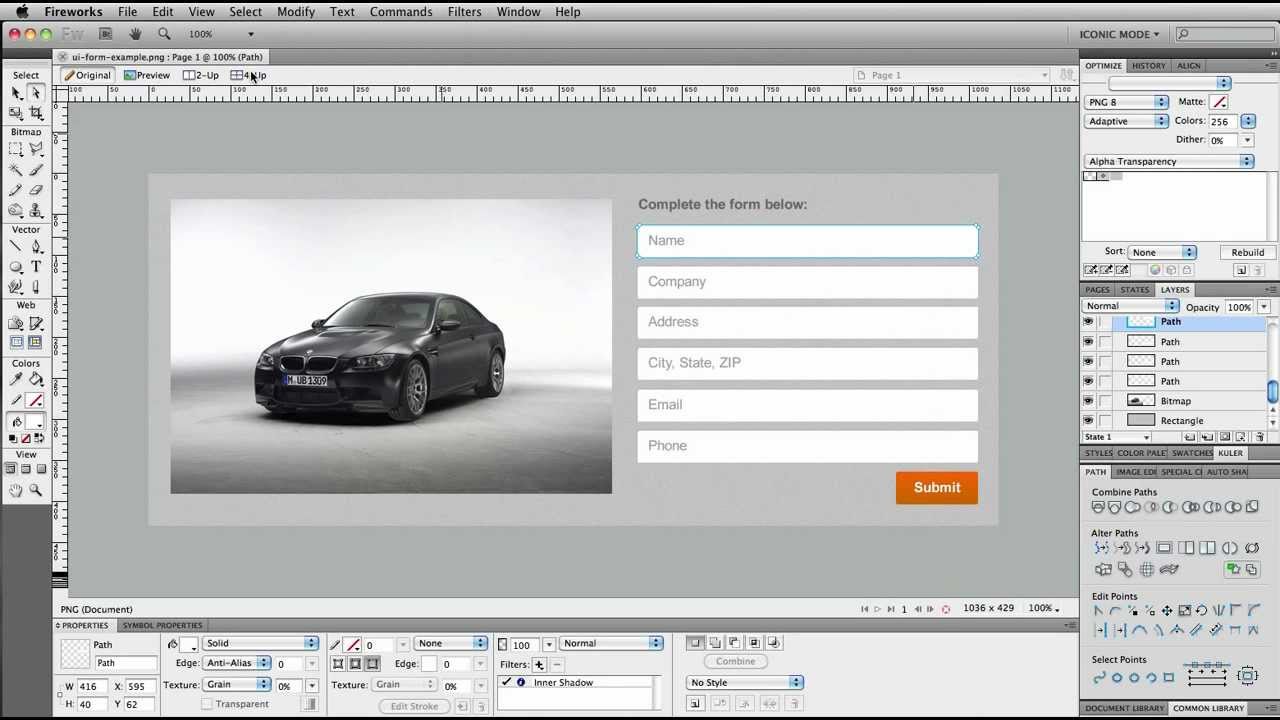Image resolution: width=1280 pixels, height=720 pixels.
Task: Switch to standard screen mode
Action: [x=11, y=469]
